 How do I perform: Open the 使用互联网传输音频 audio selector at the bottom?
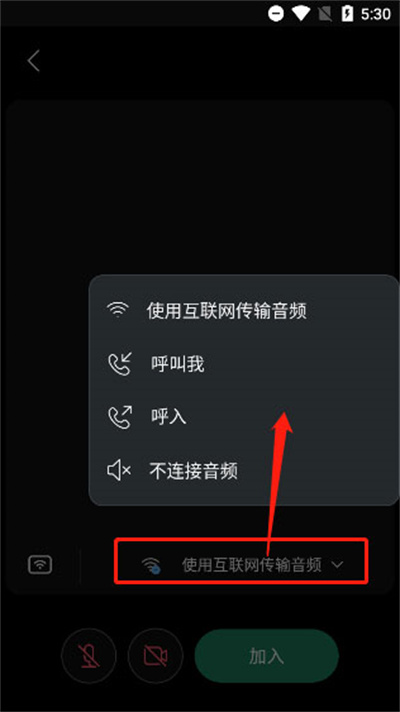tap(241, 560)
